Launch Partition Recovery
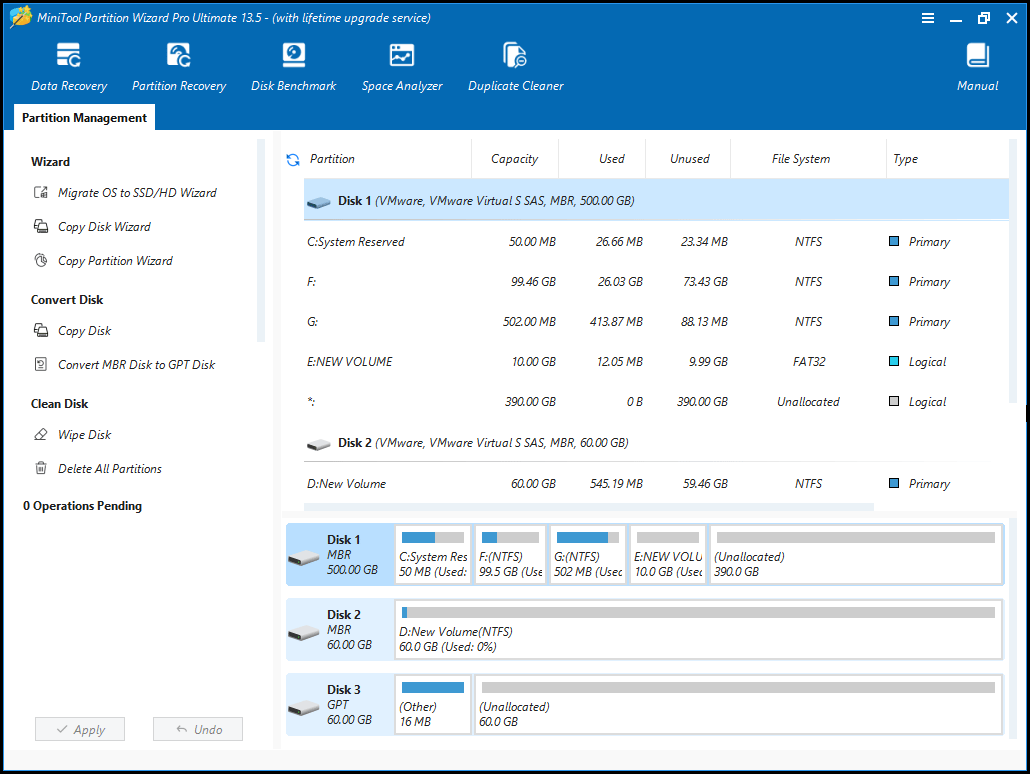Screen dimensions: 1030x774 (178, 65)
